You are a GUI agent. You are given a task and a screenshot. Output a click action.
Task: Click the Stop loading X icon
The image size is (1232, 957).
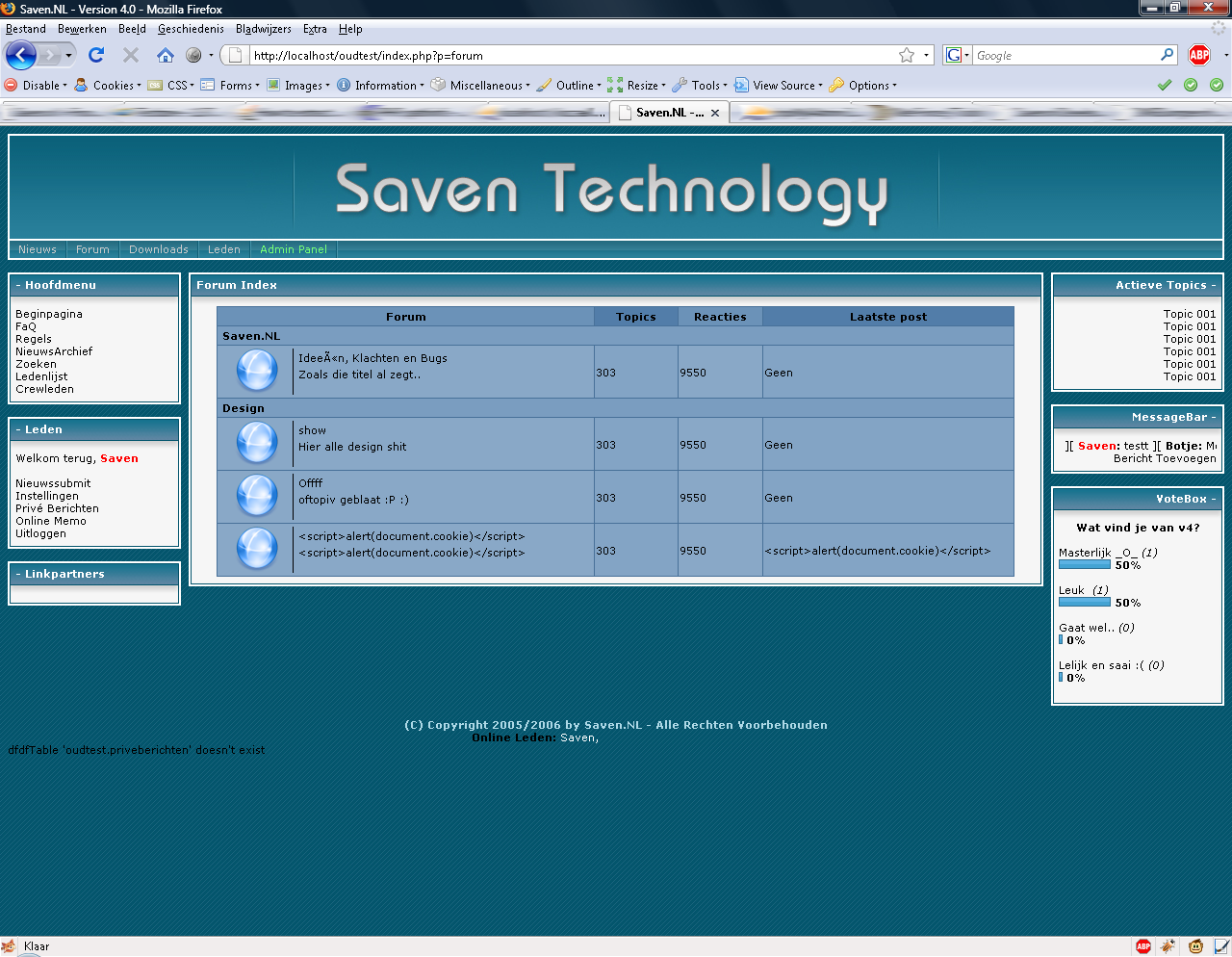tap(131, 55)
